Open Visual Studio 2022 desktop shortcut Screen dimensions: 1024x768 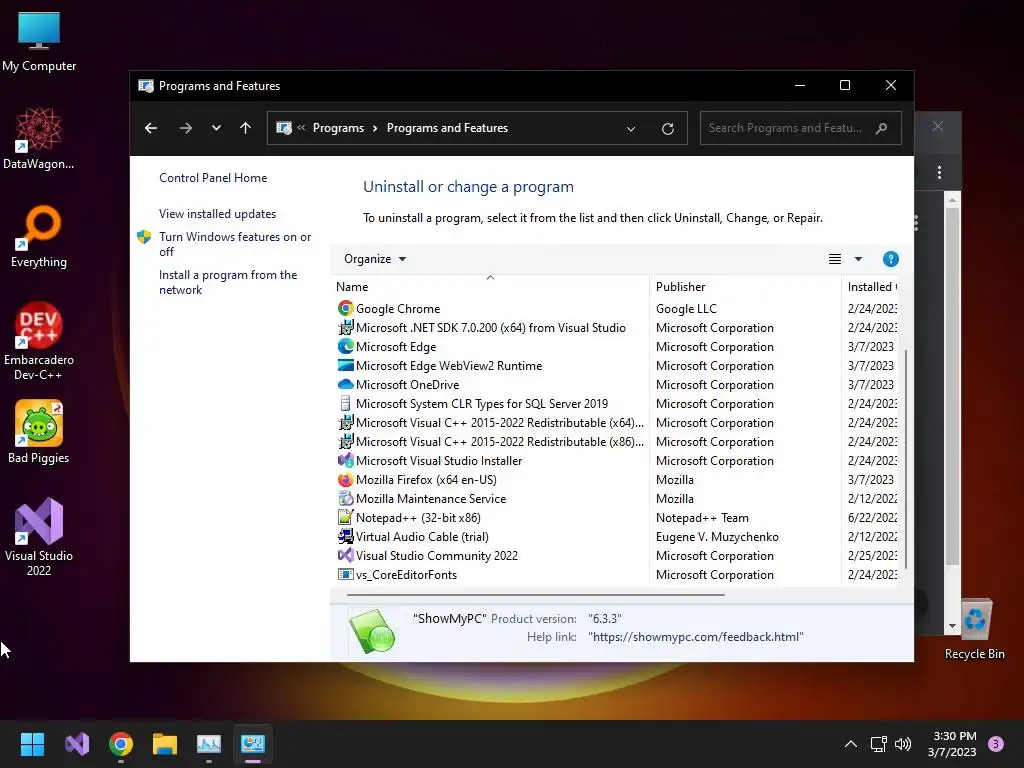(39, 537)
